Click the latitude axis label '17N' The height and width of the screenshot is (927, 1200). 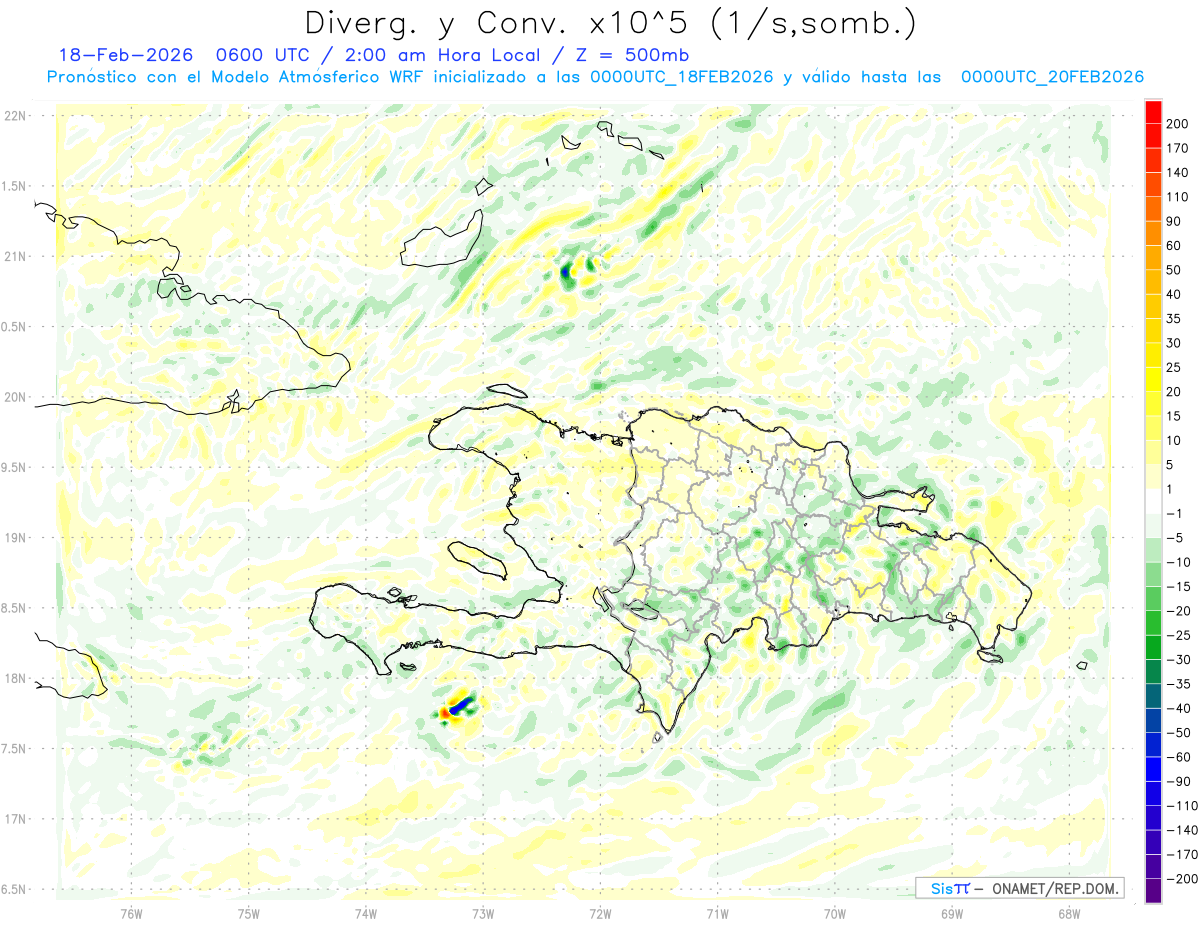[15, 819]
